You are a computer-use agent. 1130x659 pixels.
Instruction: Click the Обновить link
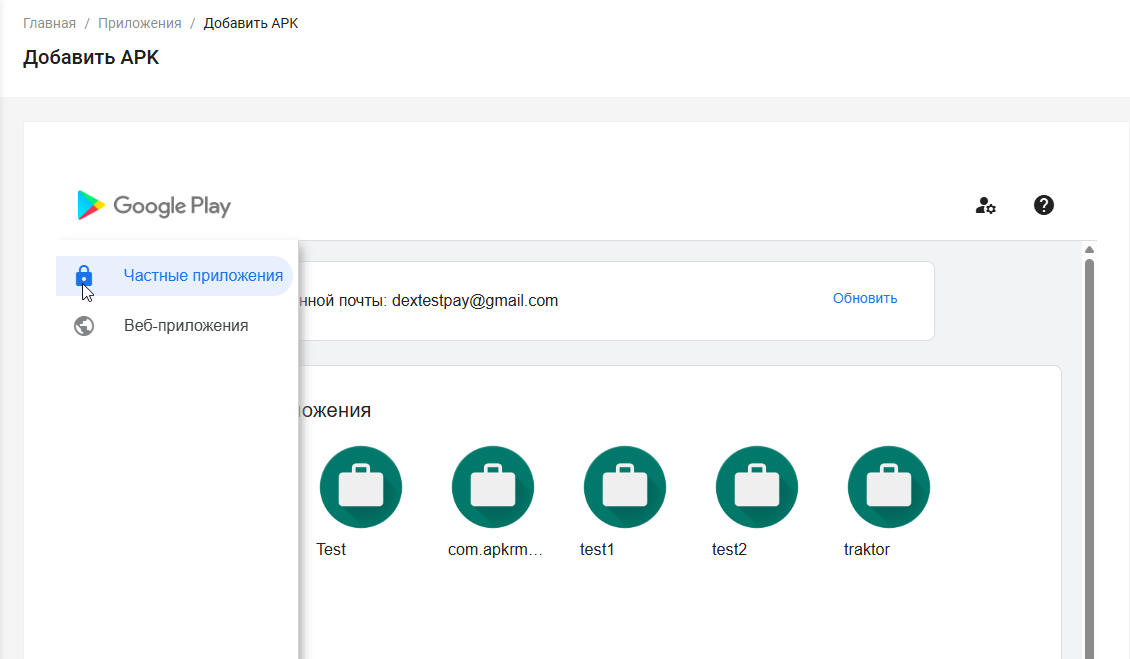[864, 298]
